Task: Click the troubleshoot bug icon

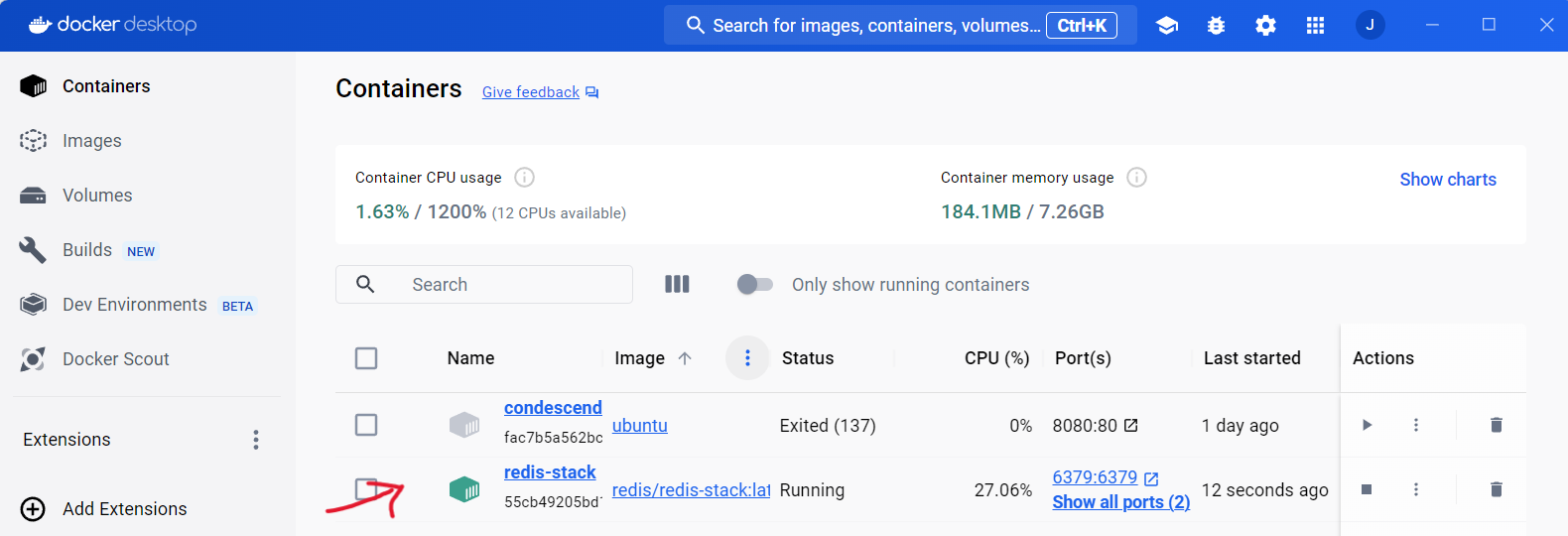Action: tap(1216, 26)
